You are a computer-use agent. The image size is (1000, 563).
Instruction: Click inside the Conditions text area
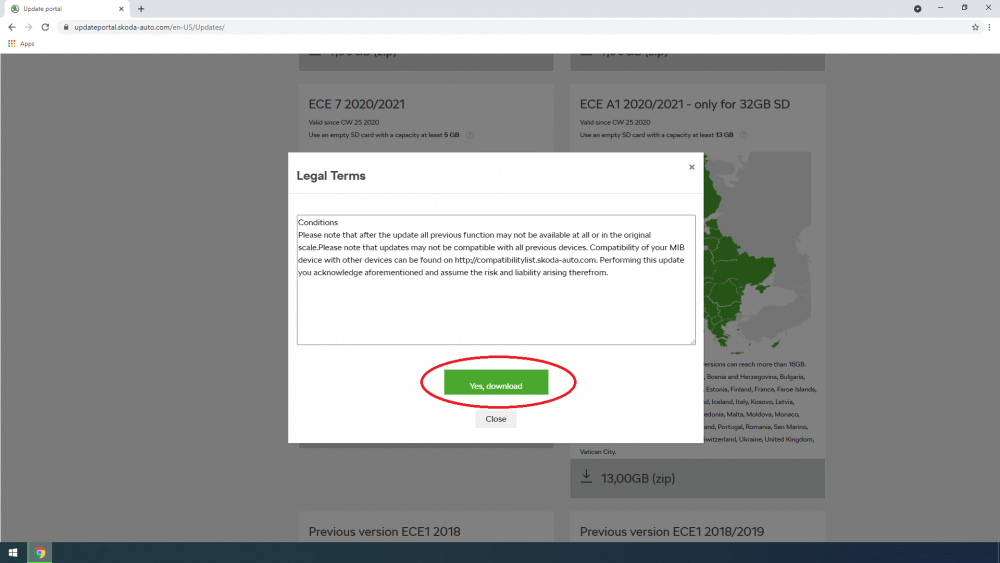[x=496, y=279]
